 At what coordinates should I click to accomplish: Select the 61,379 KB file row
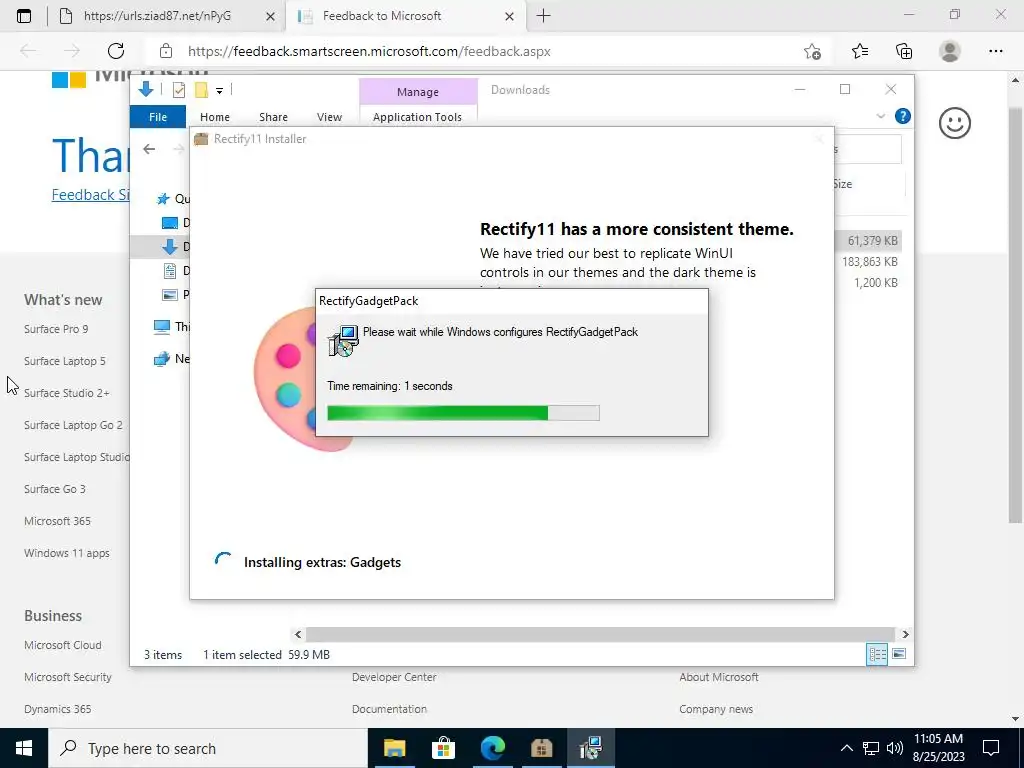(x=869, y=241)
